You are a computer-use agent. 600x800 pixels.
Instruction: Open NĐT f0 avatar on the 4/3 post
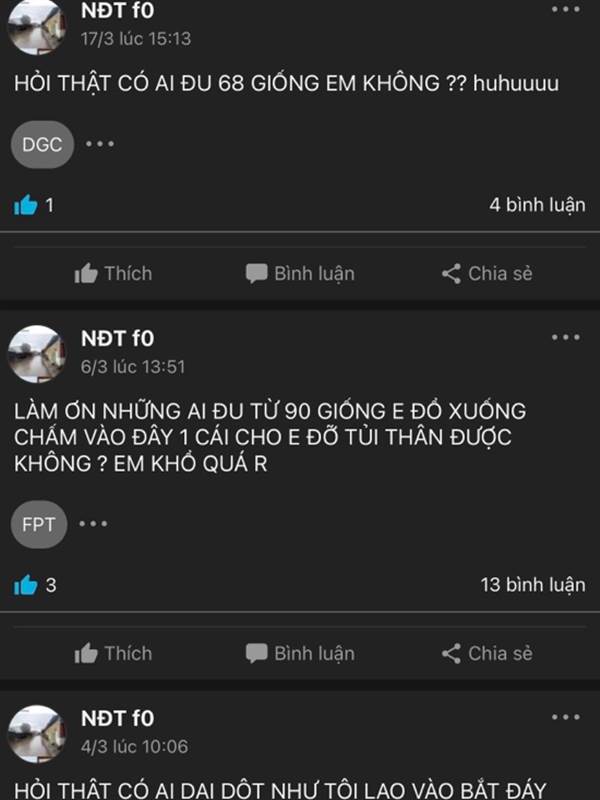pyautogui.click(x=36, y=734)
